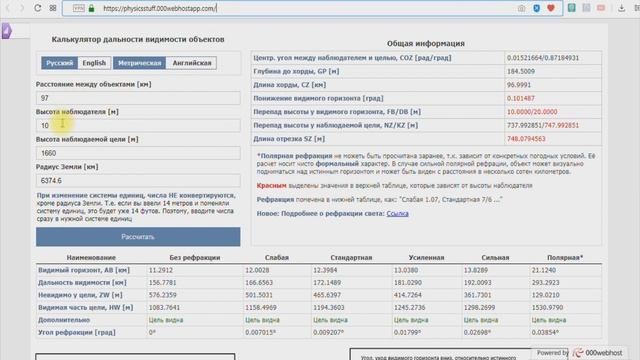Click the observer height input field
The width and height of the screenshot is (640, 360).
tap(138, 125)
